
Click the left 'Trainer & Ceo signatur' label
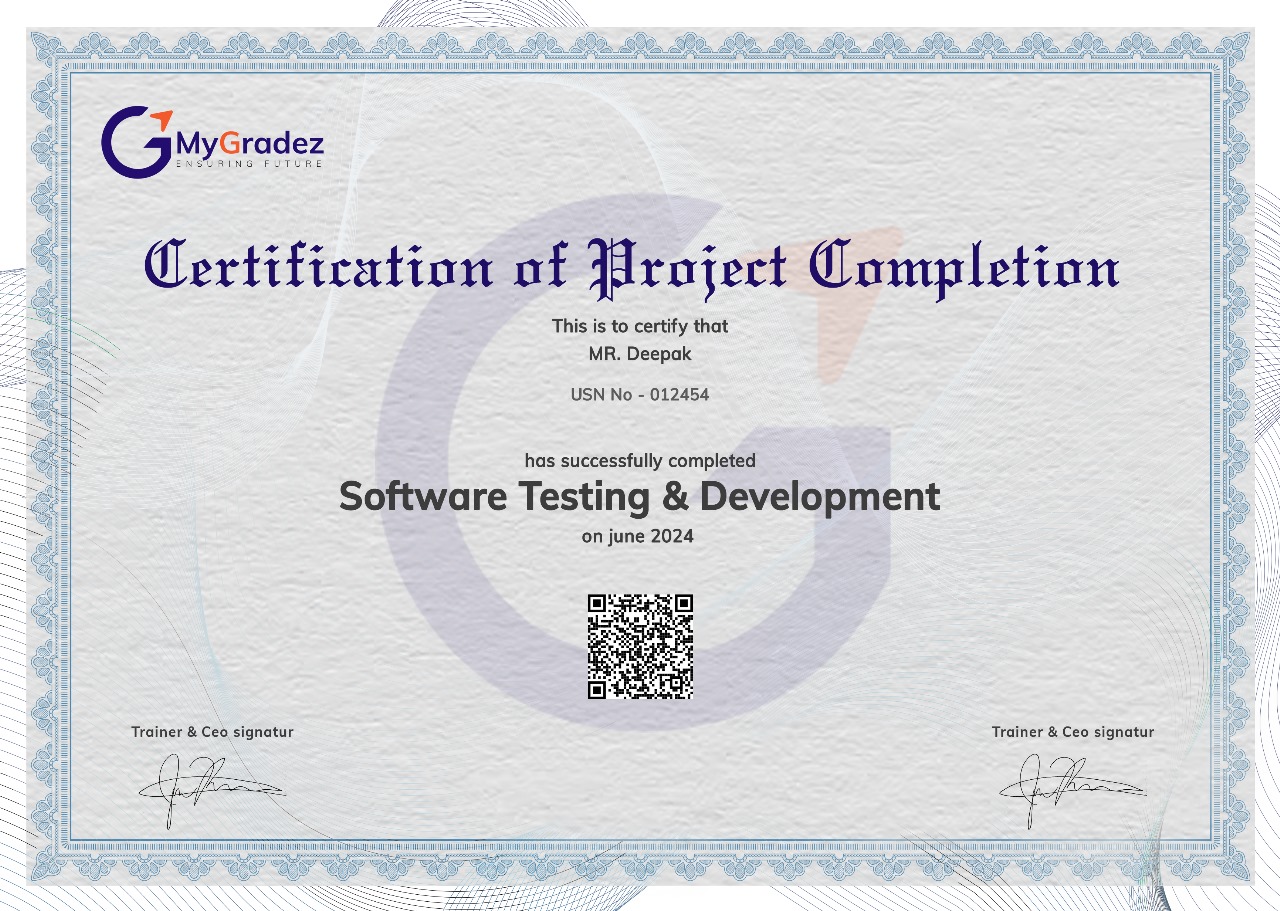pyautogui.click(x=212, y=732)
